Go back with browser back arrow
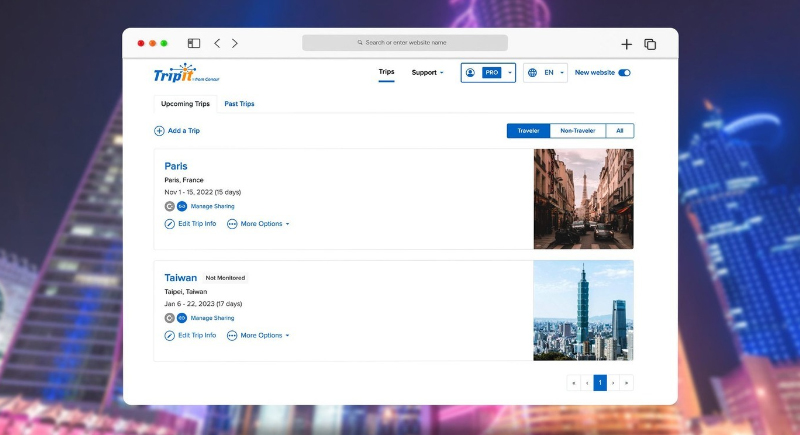The width and height of the screenshot is (800, 435). coord(217,44)
